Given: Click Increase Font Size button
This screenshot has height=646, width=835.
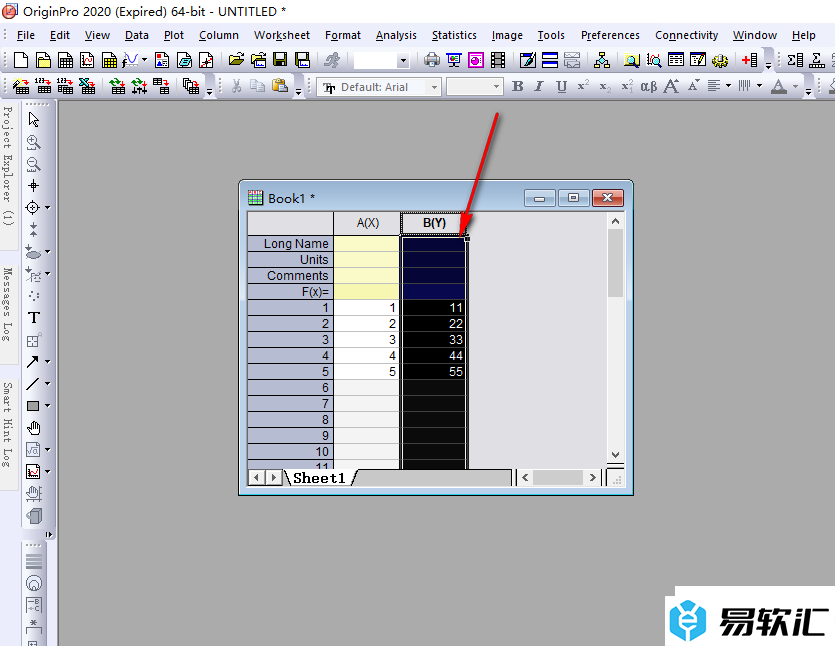Looking at the screenshot, I should click(x=671, y=86).
